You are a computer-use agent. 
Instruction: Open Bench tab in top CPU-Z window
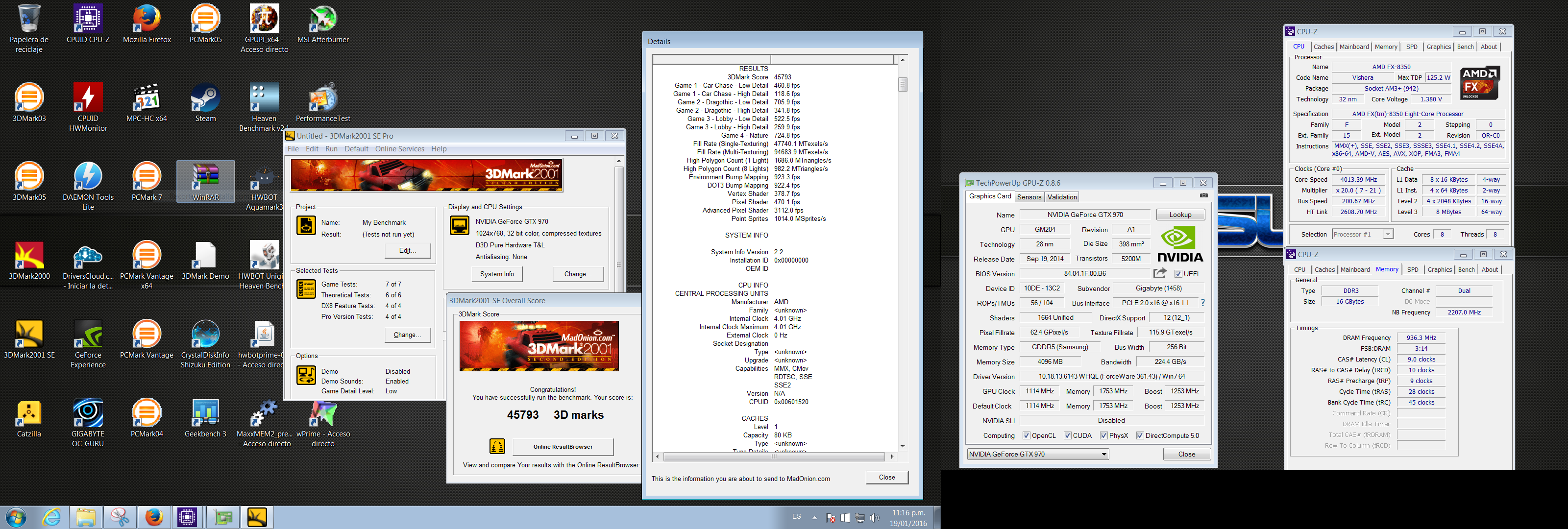coord(1465,47)
